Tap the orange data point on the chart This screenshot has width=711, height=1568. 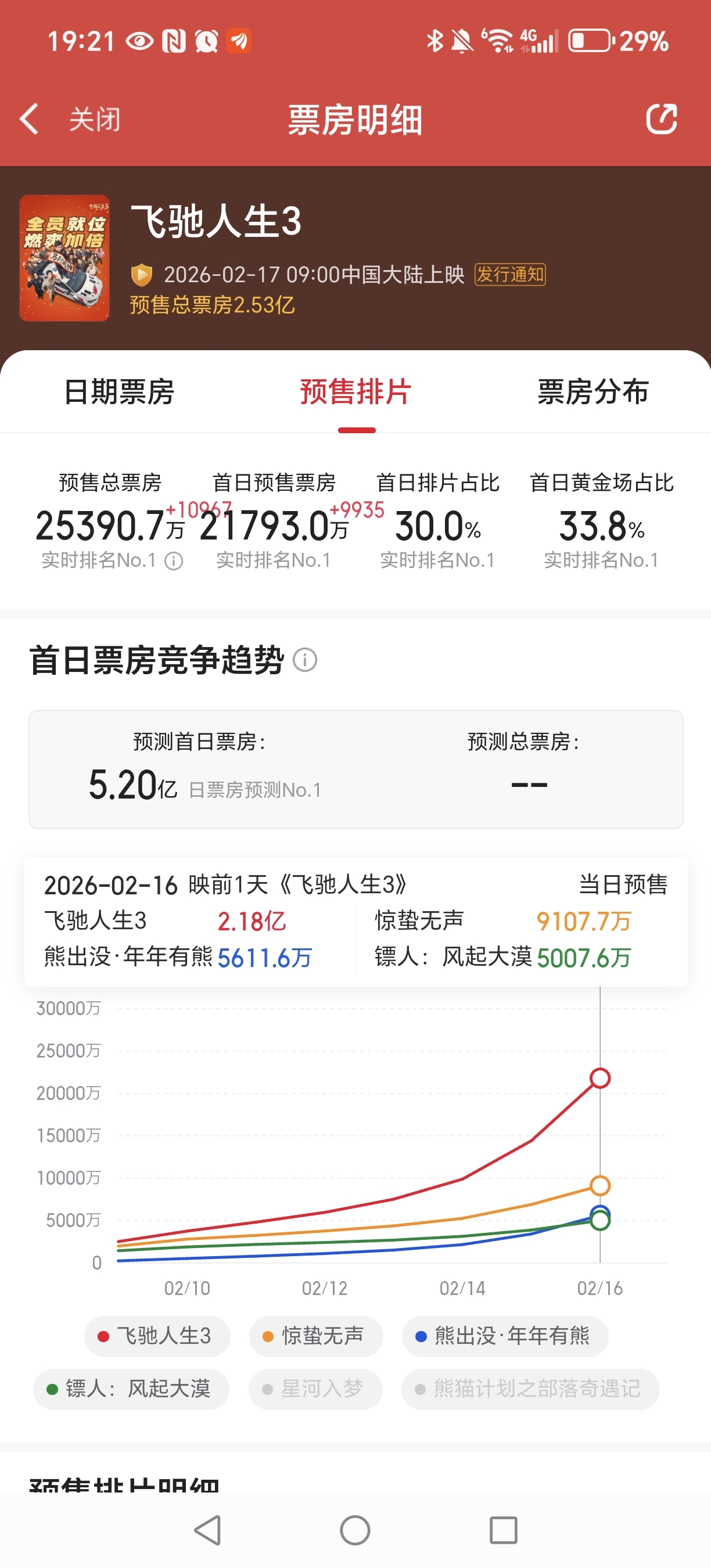tap(600, 1185)
